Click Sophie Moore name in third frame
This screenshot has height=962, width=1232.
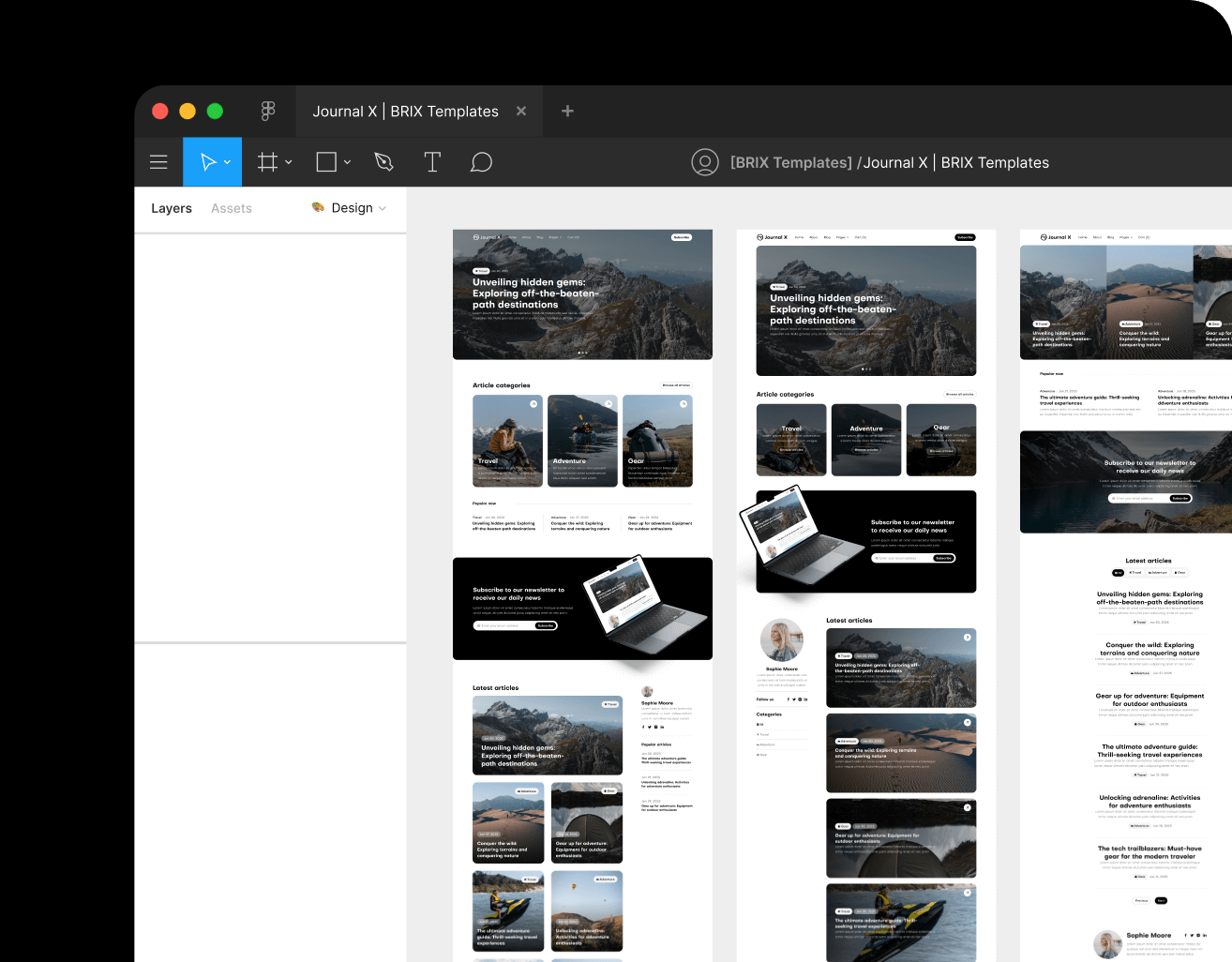coord(1149,935)
